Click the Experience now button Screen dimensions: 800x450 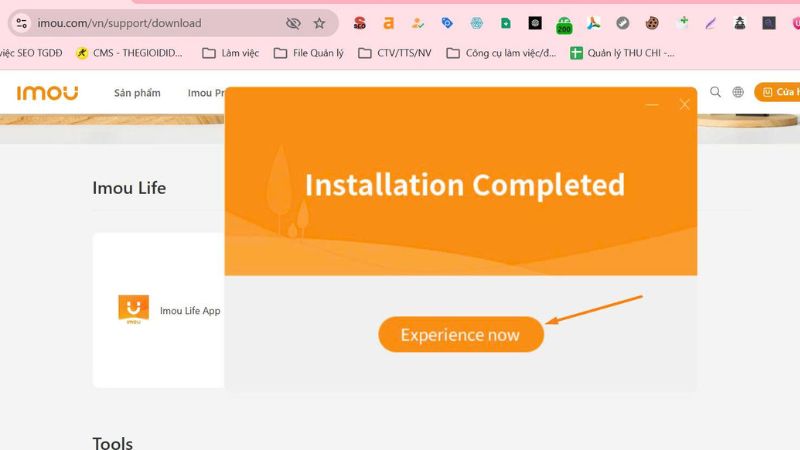(461, 335)
